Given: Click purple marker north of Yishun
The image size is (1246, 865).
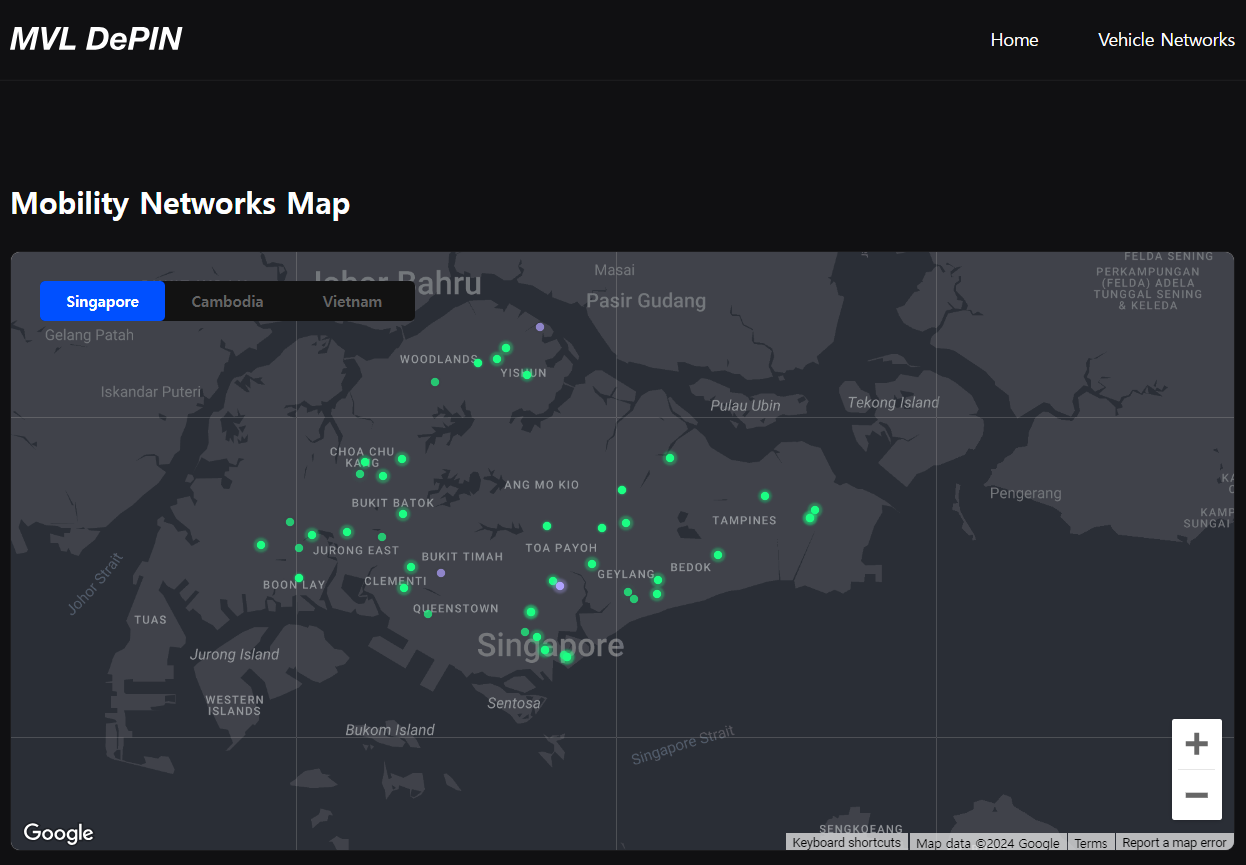Looking at the screenshot, I should point(540,327).
